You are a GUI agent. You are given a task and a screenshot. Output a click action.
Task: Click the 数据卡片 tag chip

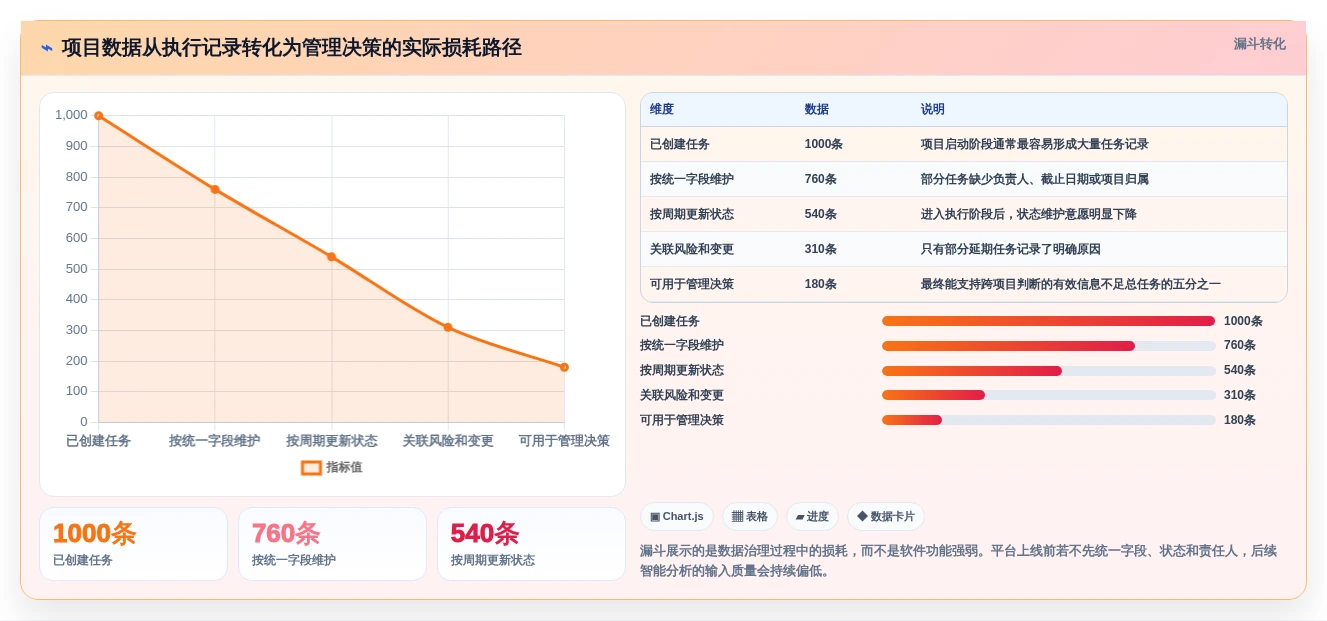pos(886,517)
